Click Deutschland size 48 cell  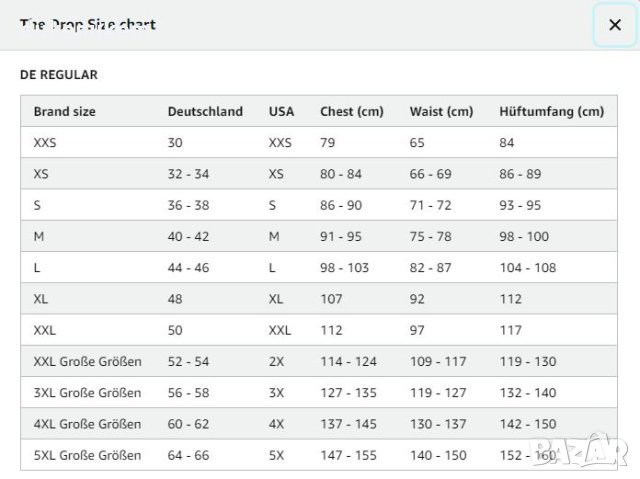tap(175, 299)
